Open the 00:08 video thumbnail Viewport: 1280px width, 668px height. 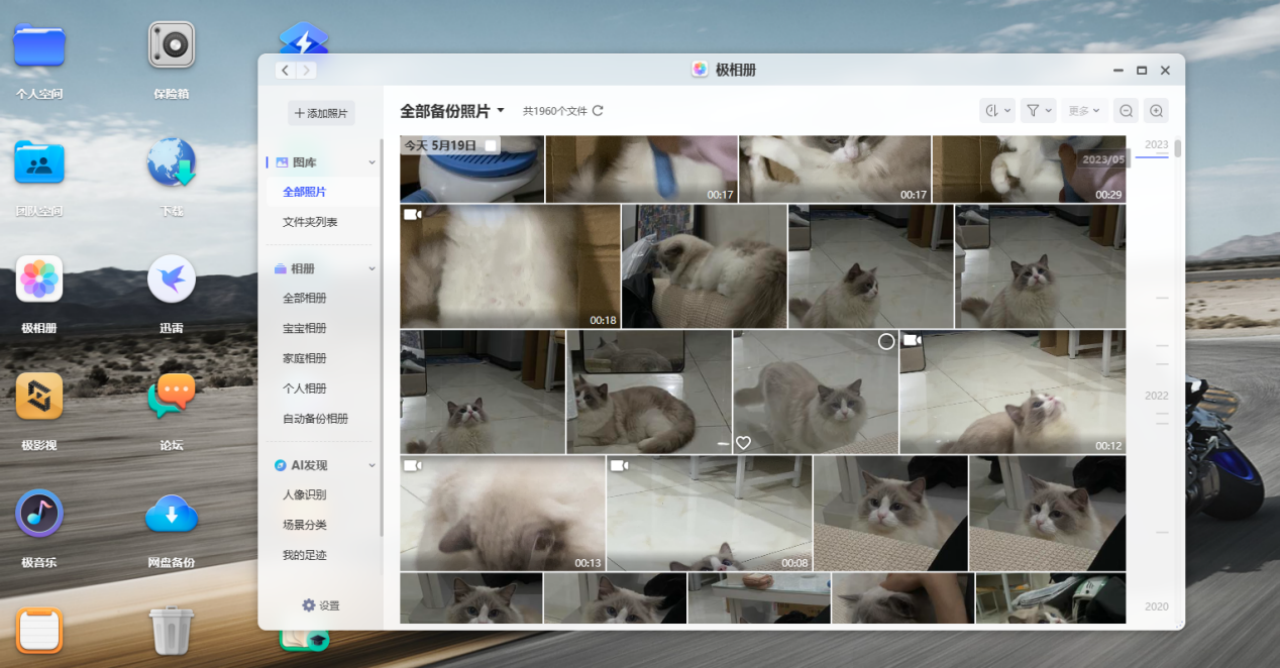pos(709,514)
